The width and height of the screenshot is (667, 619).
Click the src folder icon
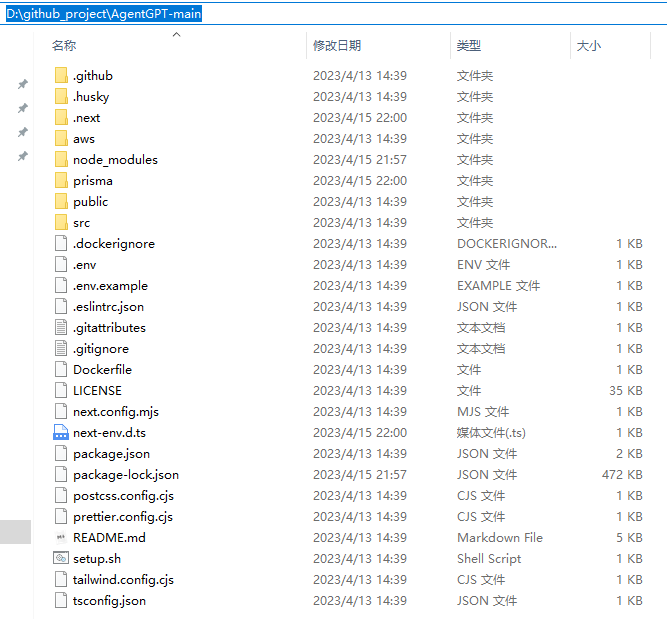(61, 222)
